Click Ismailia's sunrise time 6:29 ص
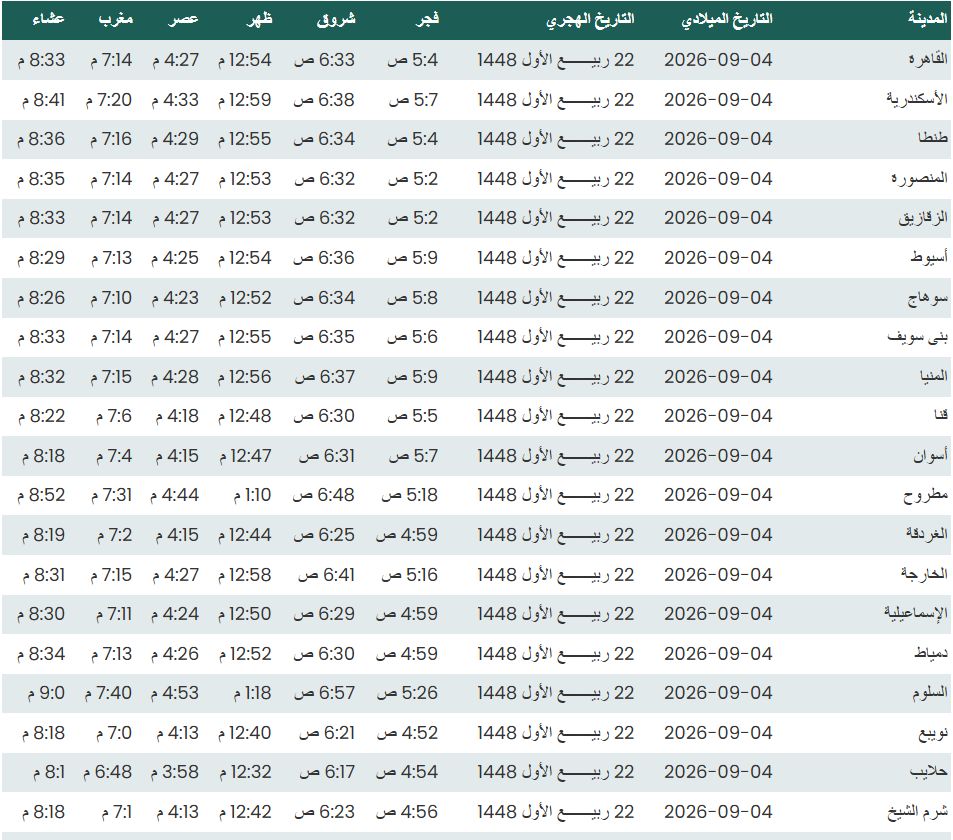 pyautogui.click(x=324, y=614)
